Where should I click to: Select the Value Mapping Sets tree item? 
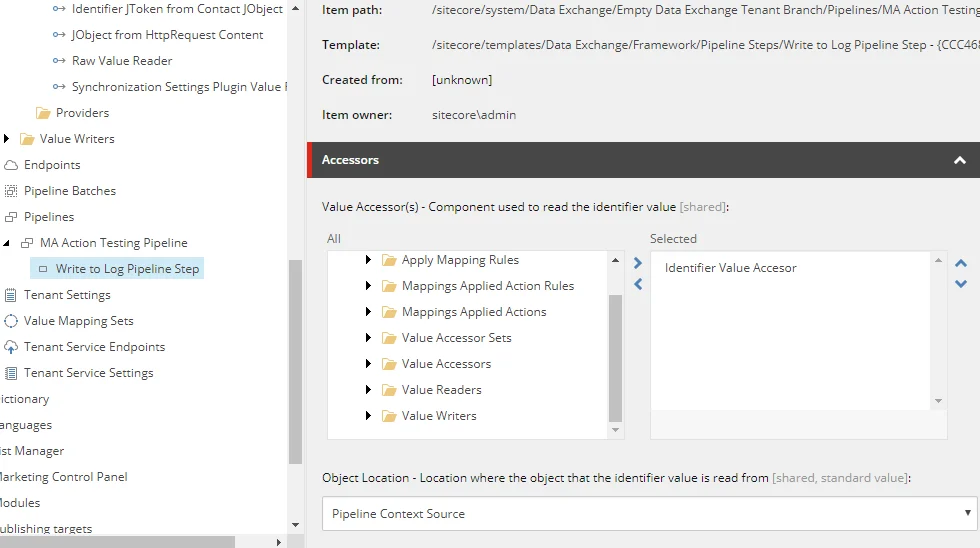79,321
